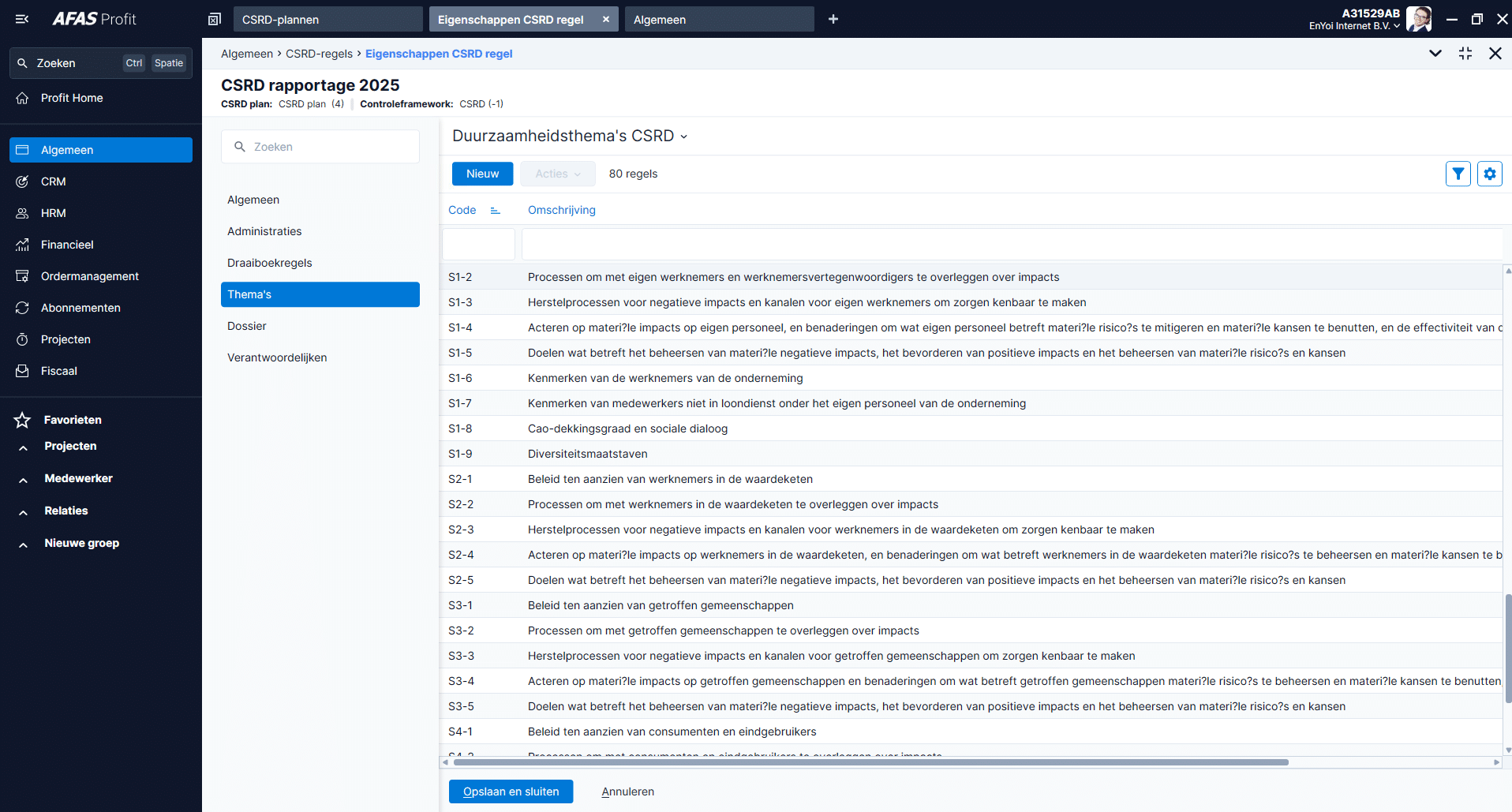The height and width of the screenshot is (812, 1512).
Task: Collapse the Relaties favorites group
Action: point(24,511)
